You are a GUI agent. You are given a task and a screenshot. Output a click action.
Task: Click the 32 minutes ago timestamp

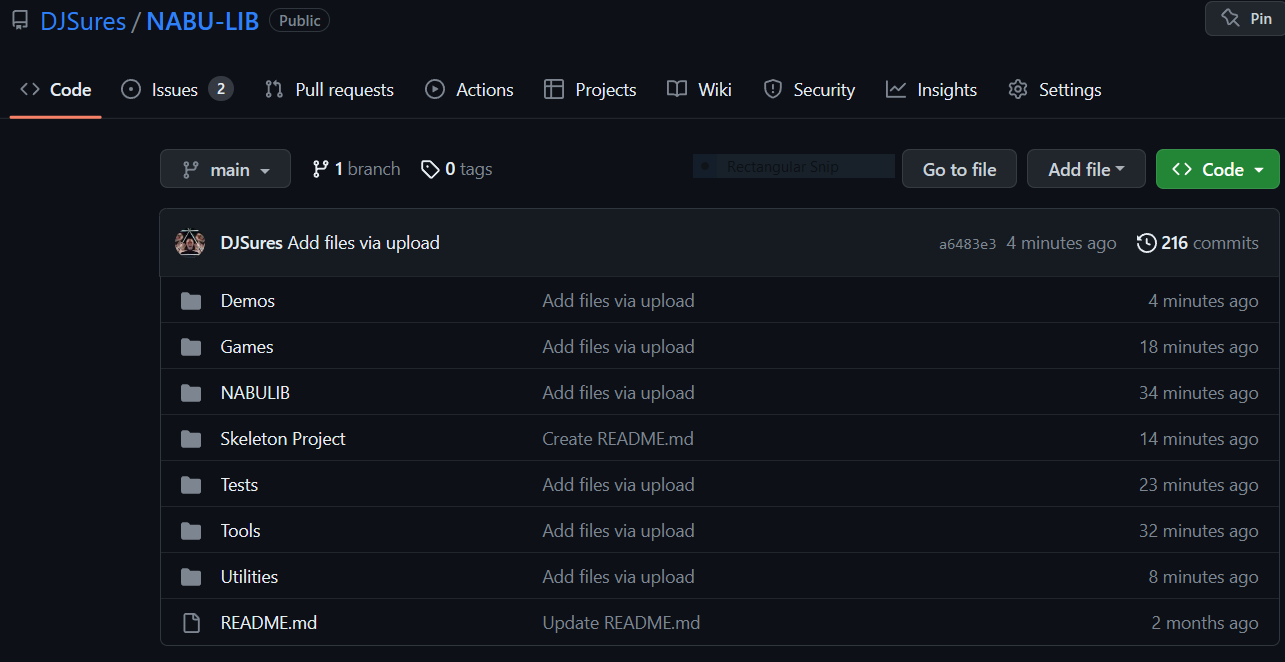point(1199,531)
